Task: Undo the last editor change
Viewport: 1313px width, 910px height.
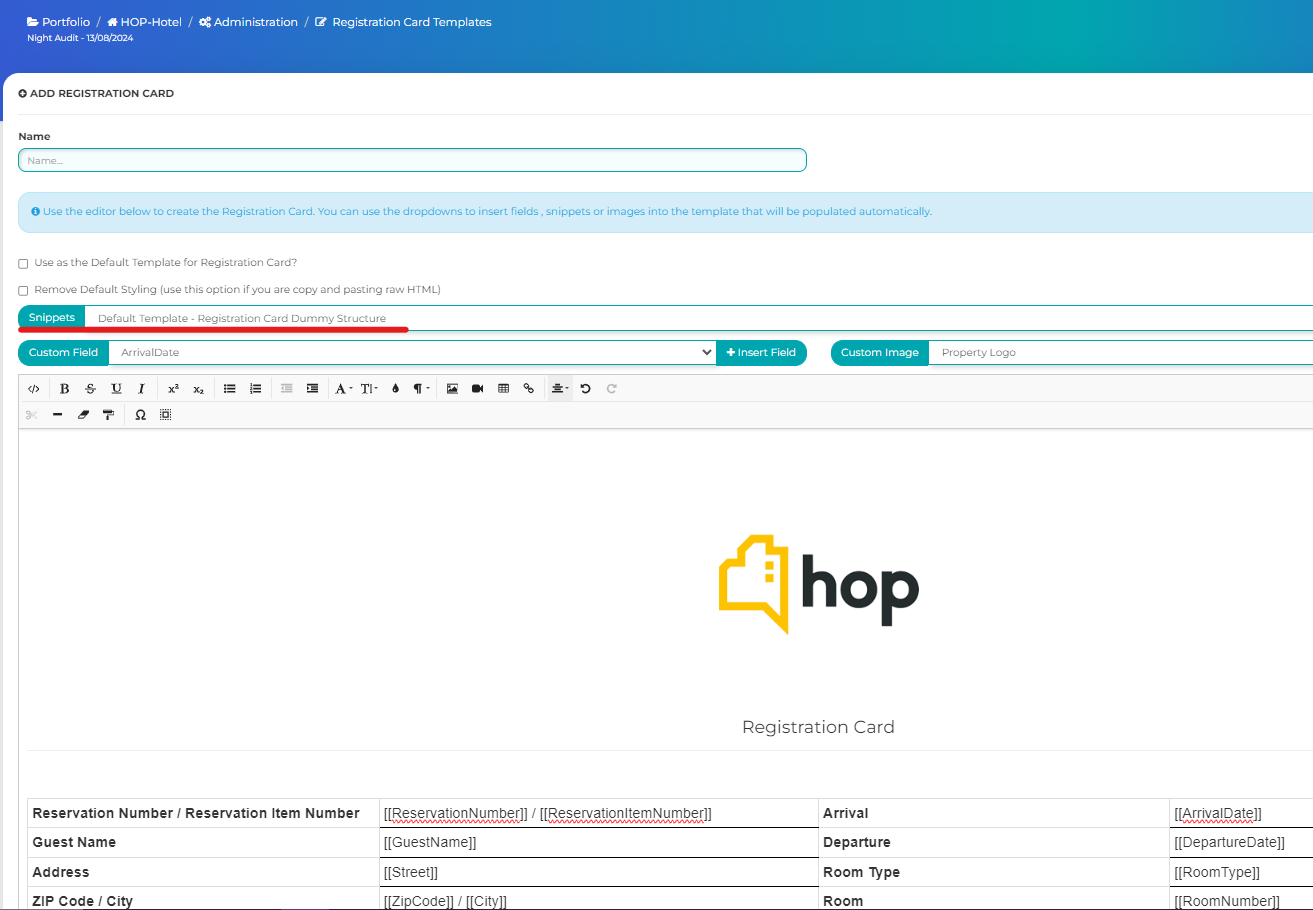Action: tap(586, 388)
